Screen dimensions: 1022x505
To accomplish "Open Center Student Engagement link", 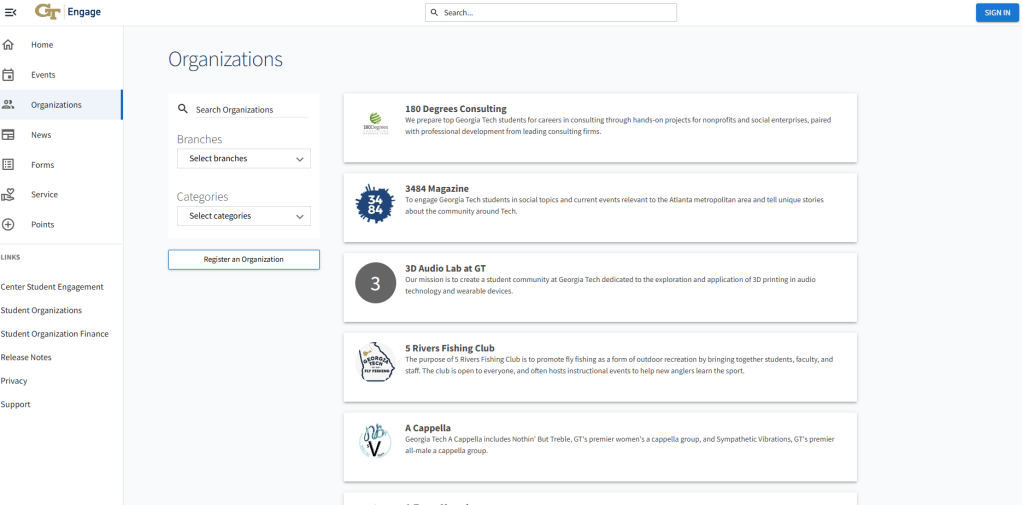I will point(52,287).
